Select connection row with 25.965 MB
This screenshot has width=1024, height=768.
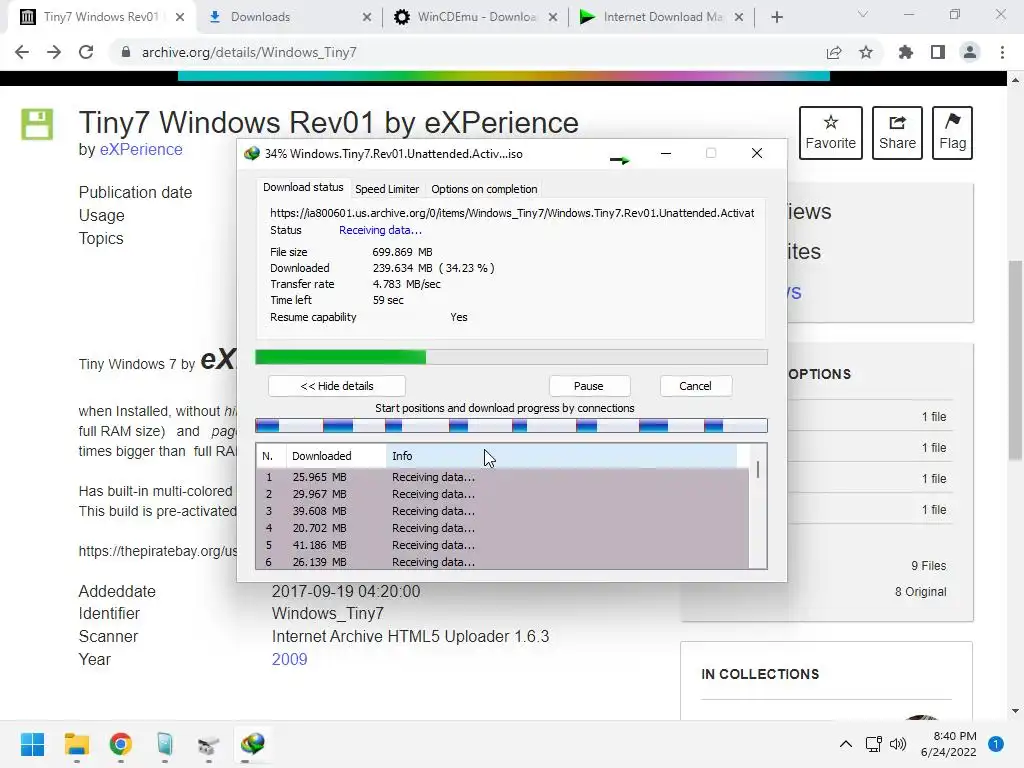502,477
